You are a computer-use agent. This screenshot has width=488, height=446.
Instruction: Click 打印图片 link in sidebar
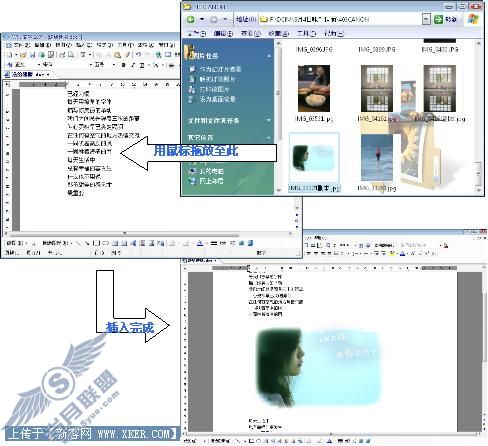[x=214, y=89]
